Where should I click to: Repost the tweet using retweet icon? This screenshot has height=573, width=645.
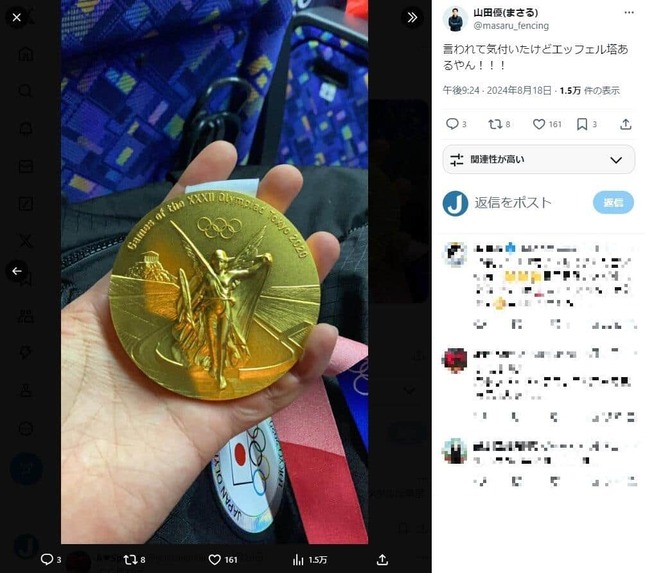(x=495, y=124)
